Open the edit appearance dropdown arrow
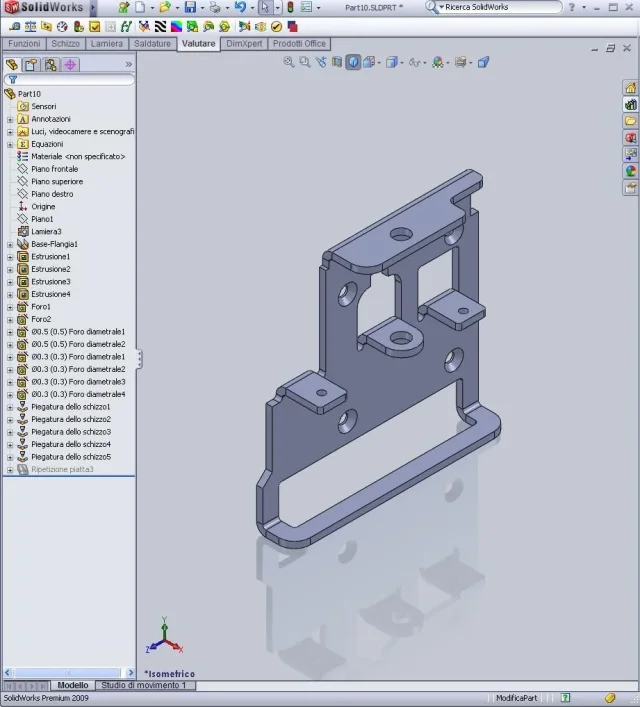 click(447, 63)
